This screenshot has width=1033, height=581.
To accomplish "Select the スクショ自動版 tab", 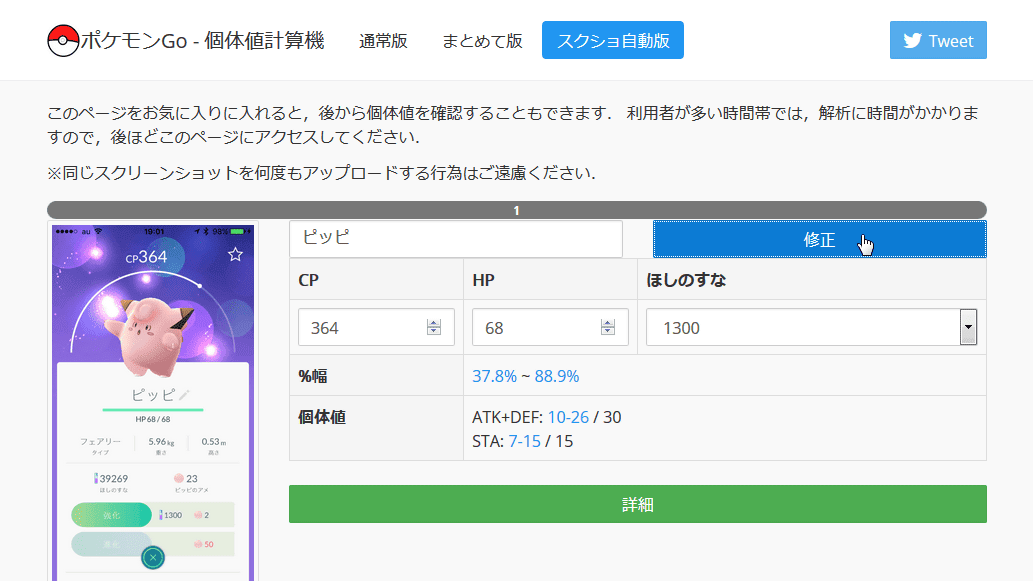I will click(613, 40).
